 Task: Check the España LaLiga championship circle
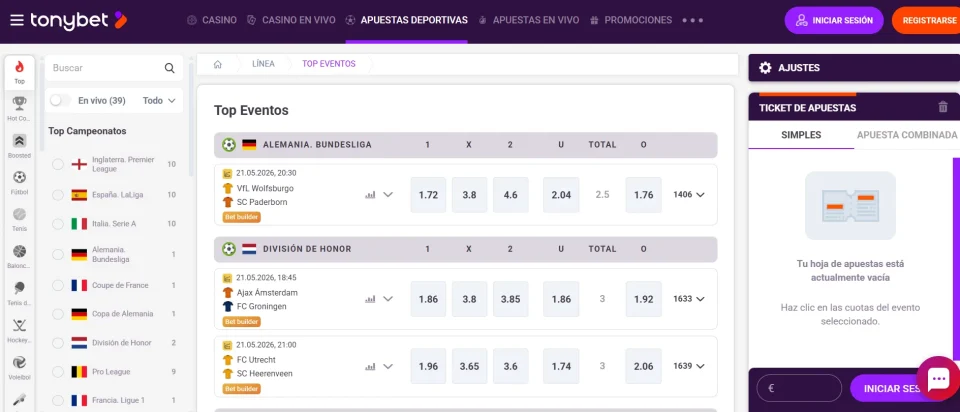pos(58,195)
